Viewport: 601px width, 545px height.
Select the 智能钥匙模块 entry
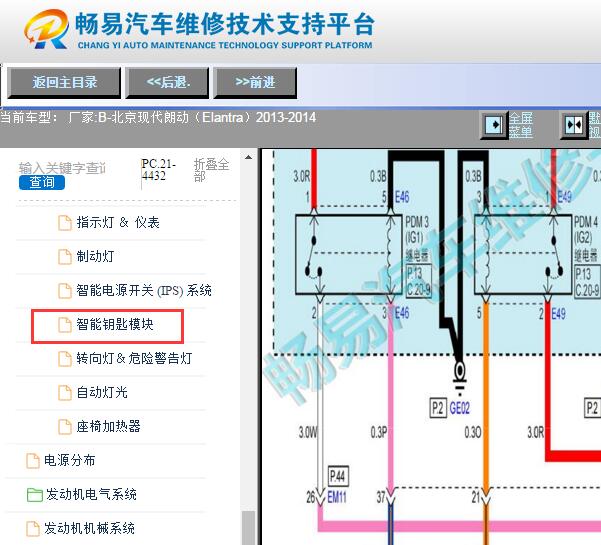click(x=115, y=325)
